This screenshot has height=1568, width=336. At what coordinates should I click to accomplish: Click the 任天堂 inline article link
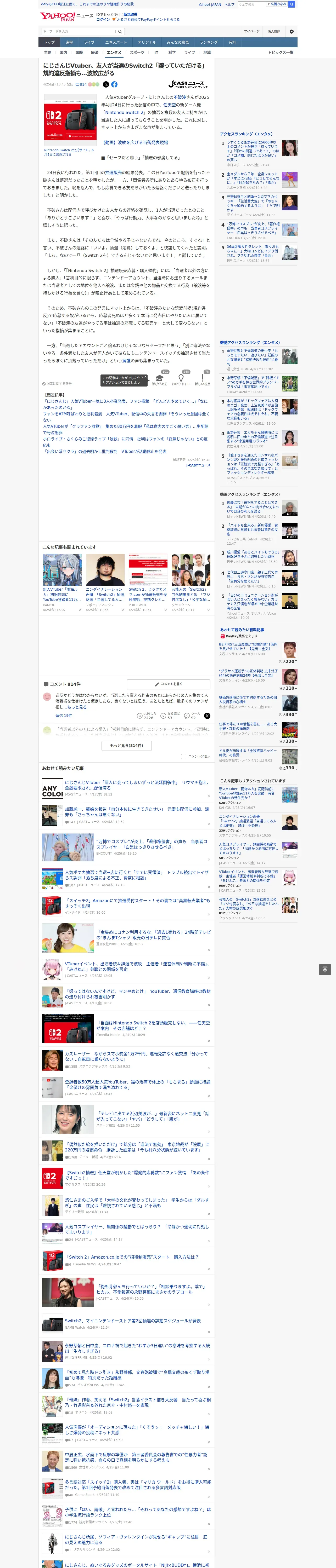coord(170,105)
